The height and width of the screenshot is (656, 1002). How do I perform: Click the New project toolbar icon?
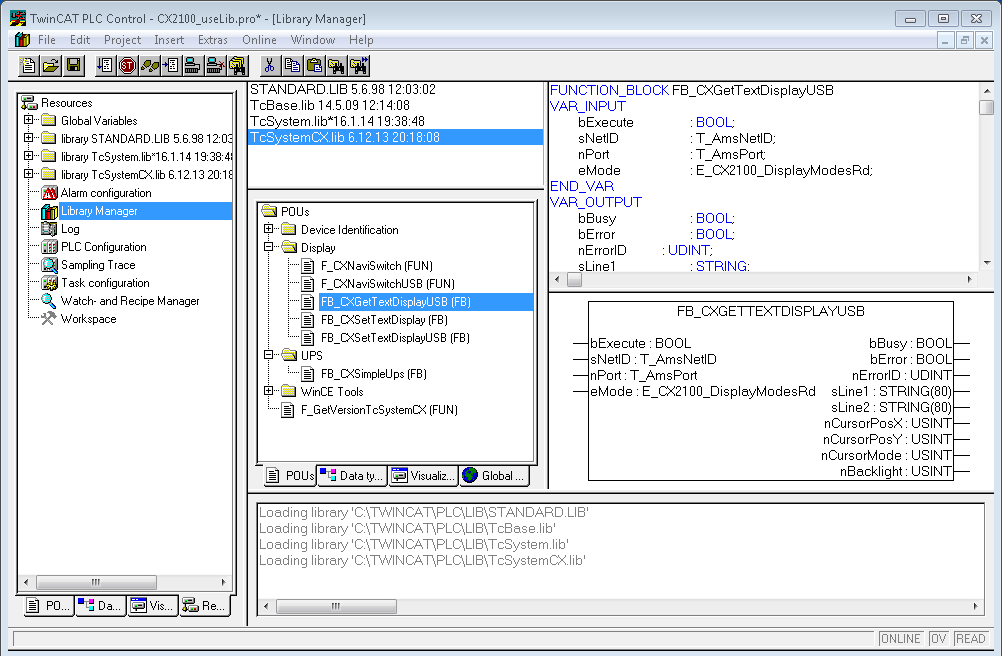[28, 65]
